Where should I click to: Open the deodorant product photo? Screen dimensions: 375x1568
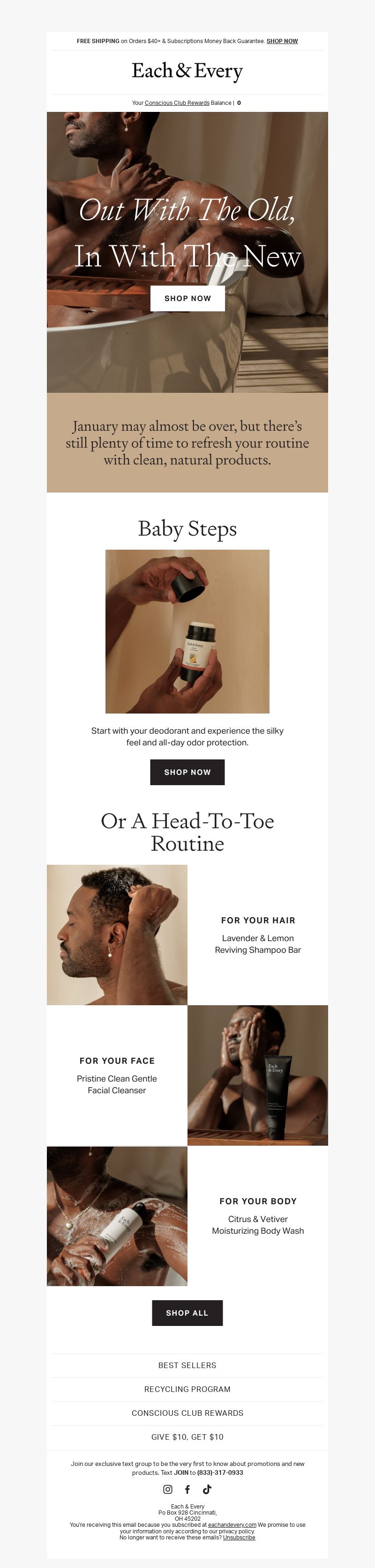[187, 631]
